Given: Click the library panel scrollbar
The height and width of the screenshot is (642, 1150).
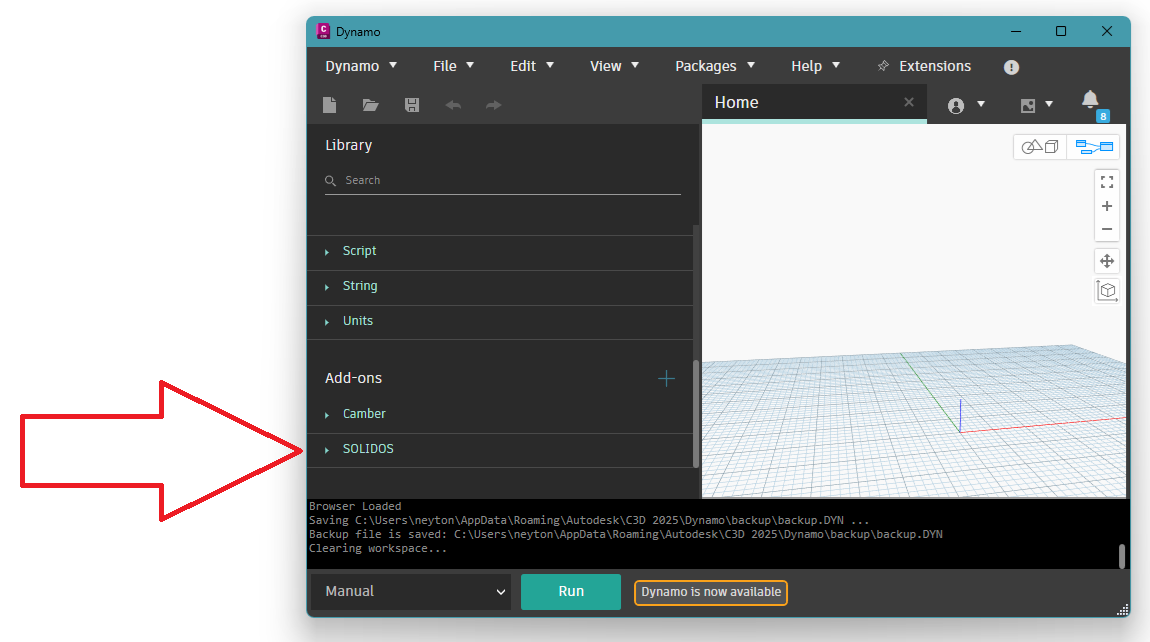Looking at the screenshot, I should point(695,413).
